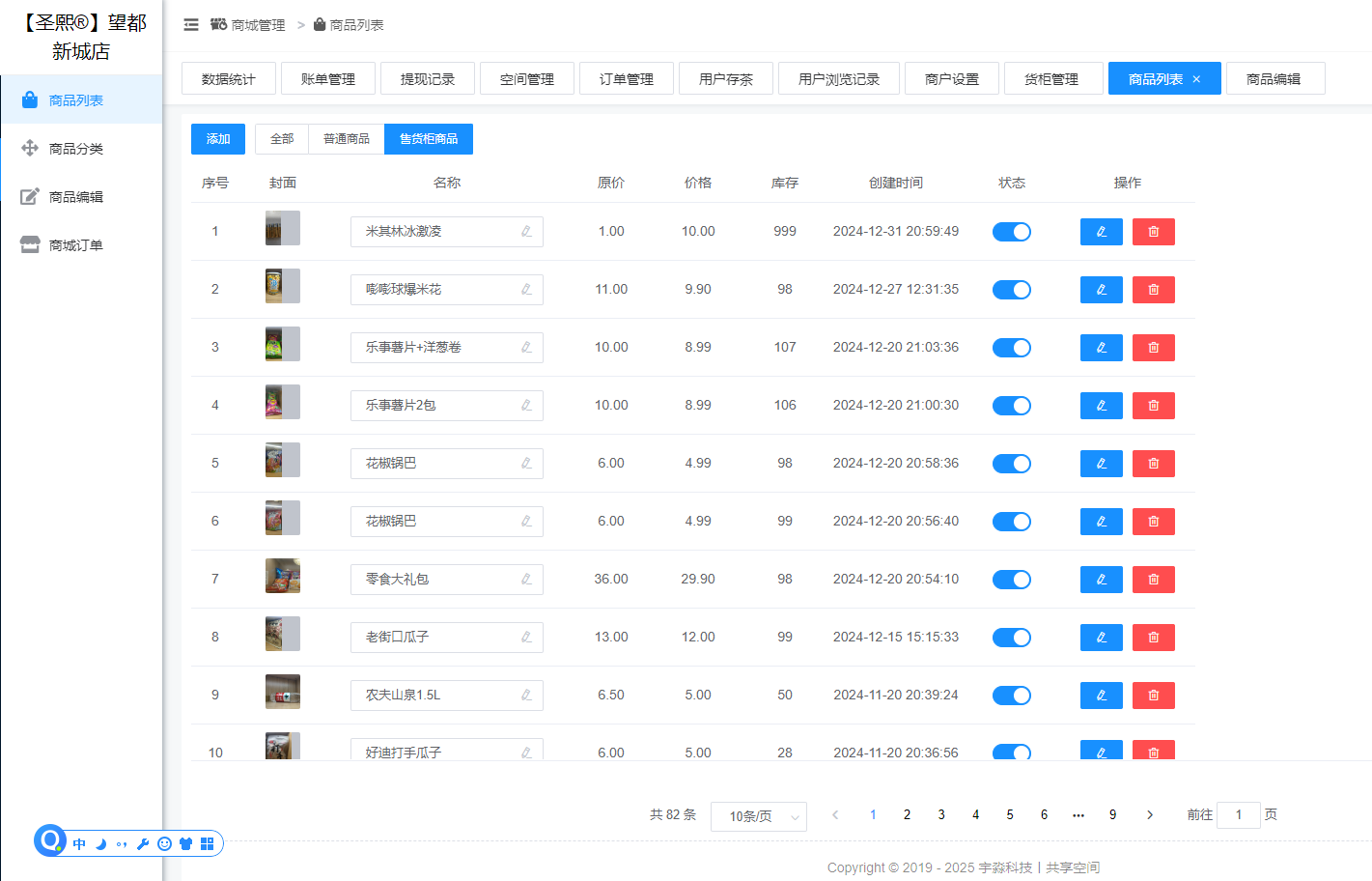
Task: Click the hamburger menu collapse icon
Action: [191, 25]
